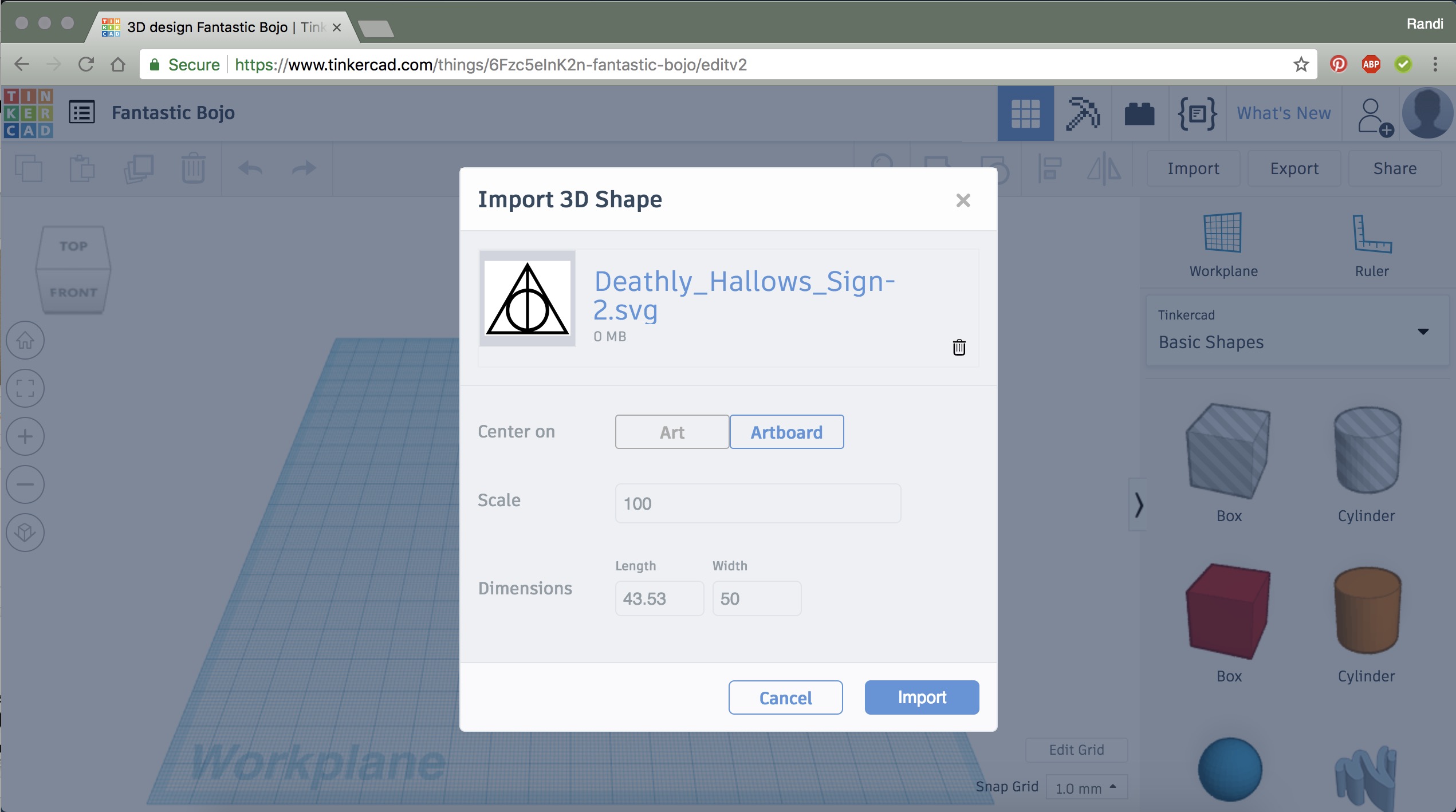Collapse the shapes panel chevron

pyautogui.click(x=1138, y=504)
